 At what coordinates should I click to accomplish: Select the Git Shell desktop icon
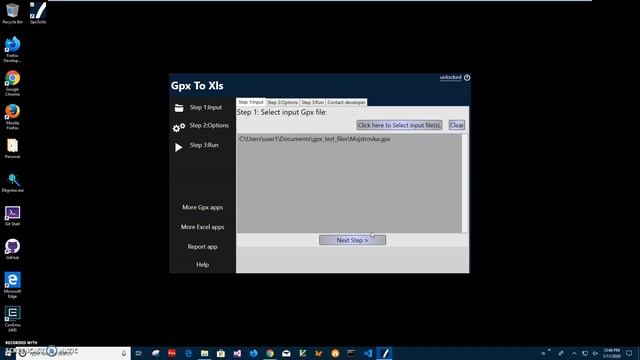12,216
